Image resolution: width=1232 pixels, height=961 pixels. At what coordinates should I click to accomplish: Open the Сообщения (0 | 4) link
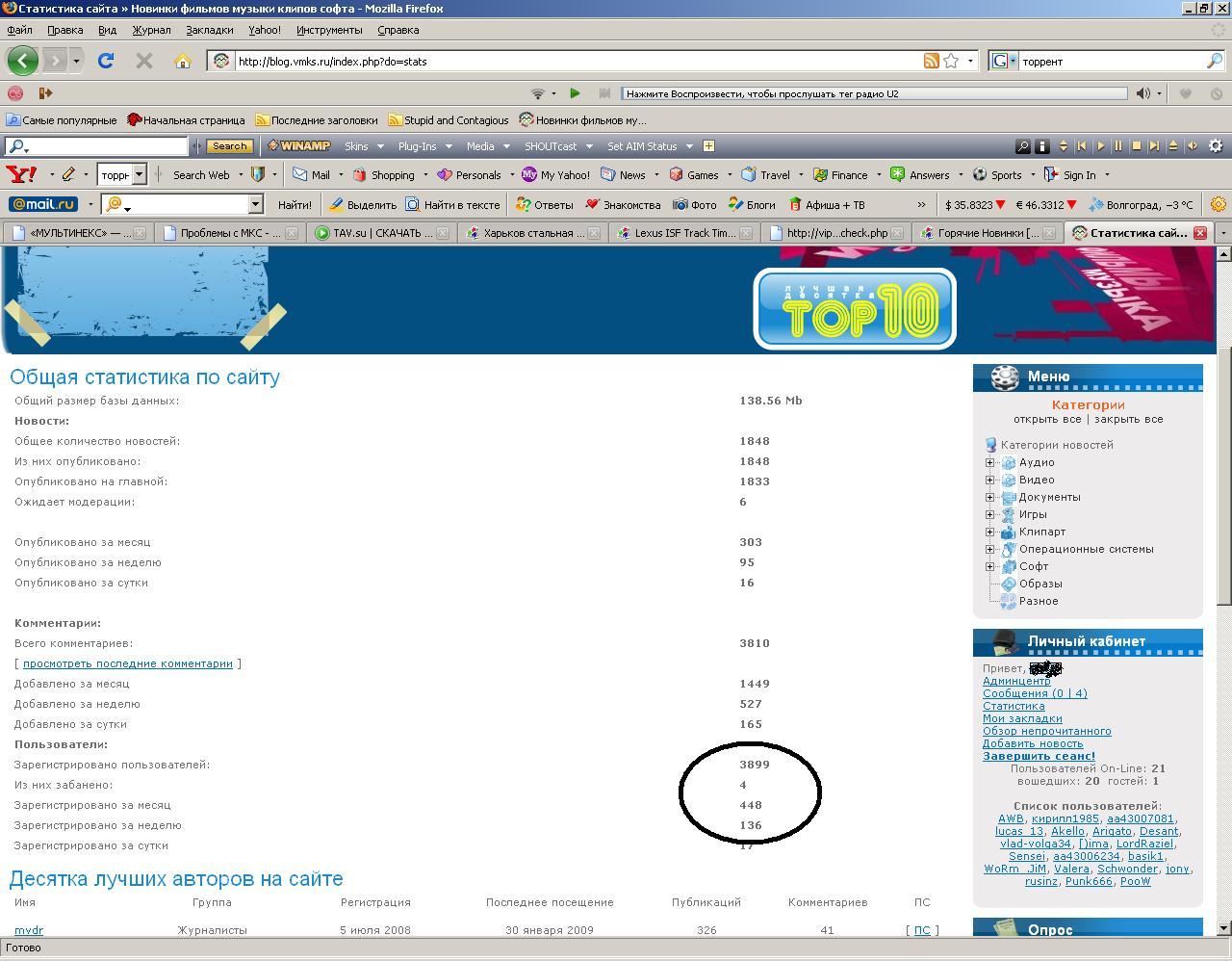point(1035,693)
